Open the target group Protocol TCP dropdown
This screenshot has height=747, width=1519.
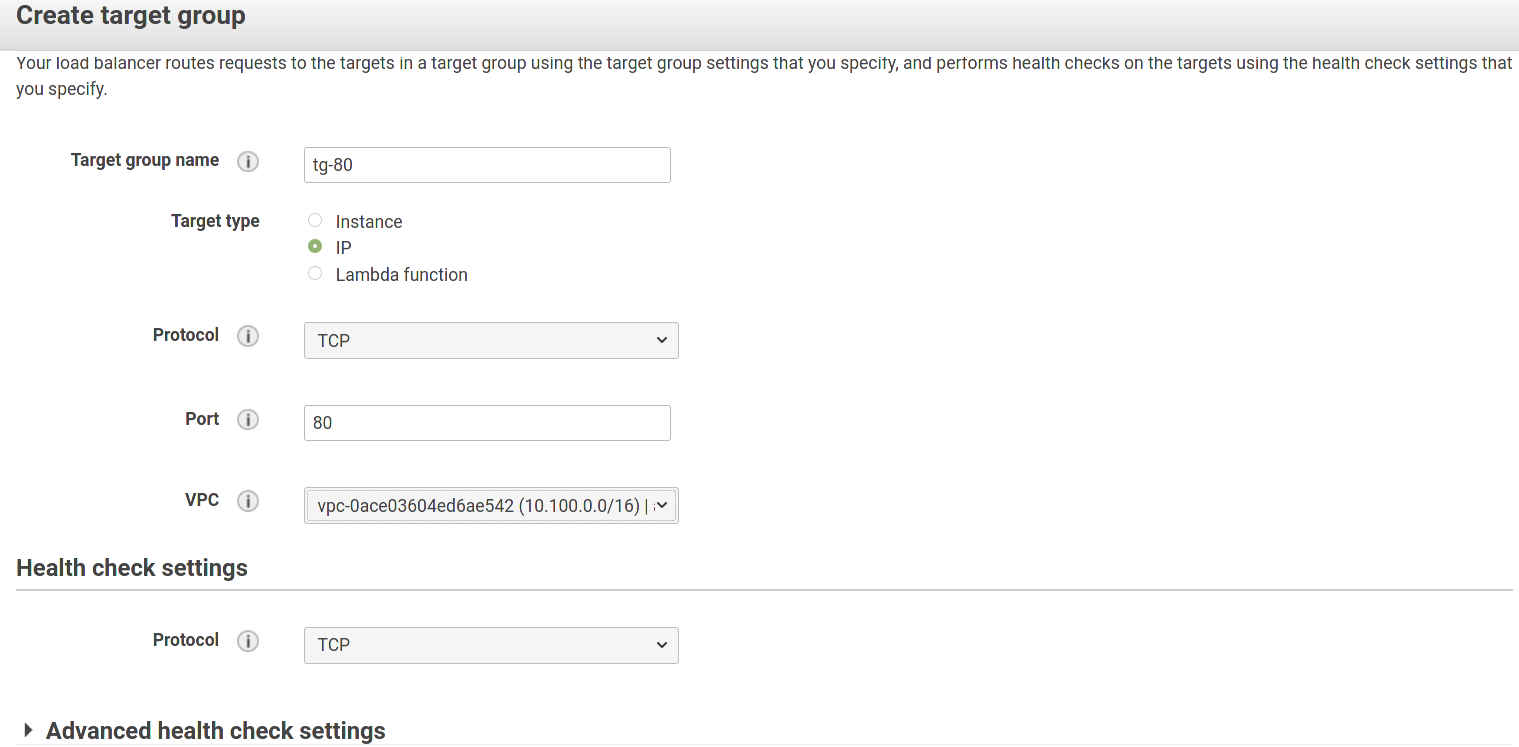pyautogui.click(x=491, y=340)
